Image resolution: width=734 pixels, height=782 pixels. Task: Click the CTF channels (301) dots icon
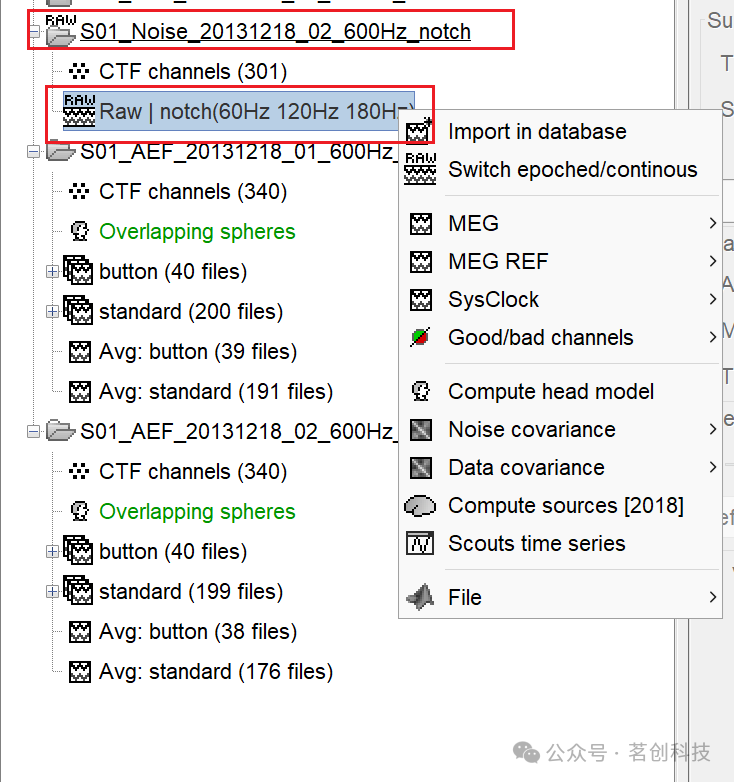coord(79,71)
